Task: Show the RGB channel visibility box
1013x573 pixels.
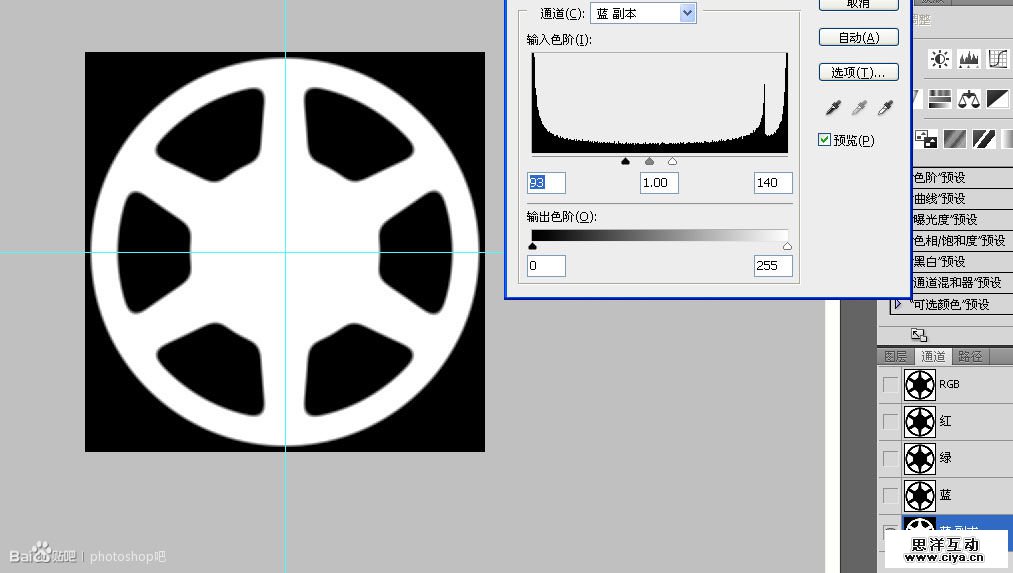Action: tap(890, 385)
